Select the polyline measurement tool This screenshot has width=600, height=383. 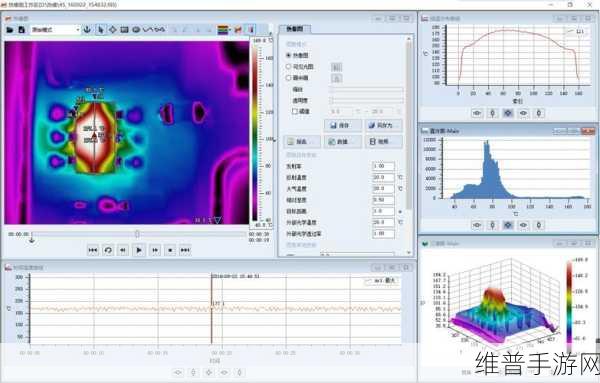[x=148, y=29]
